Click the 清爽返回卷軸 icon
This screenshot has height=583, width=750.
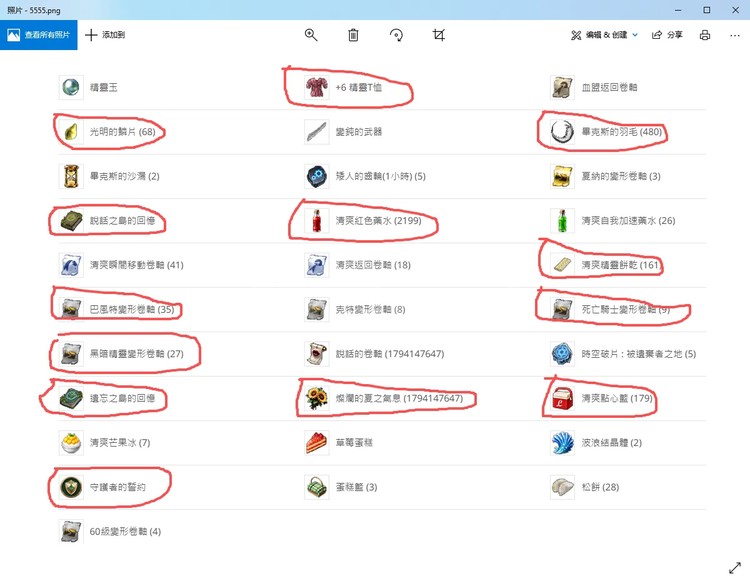[x=317, y=265]
